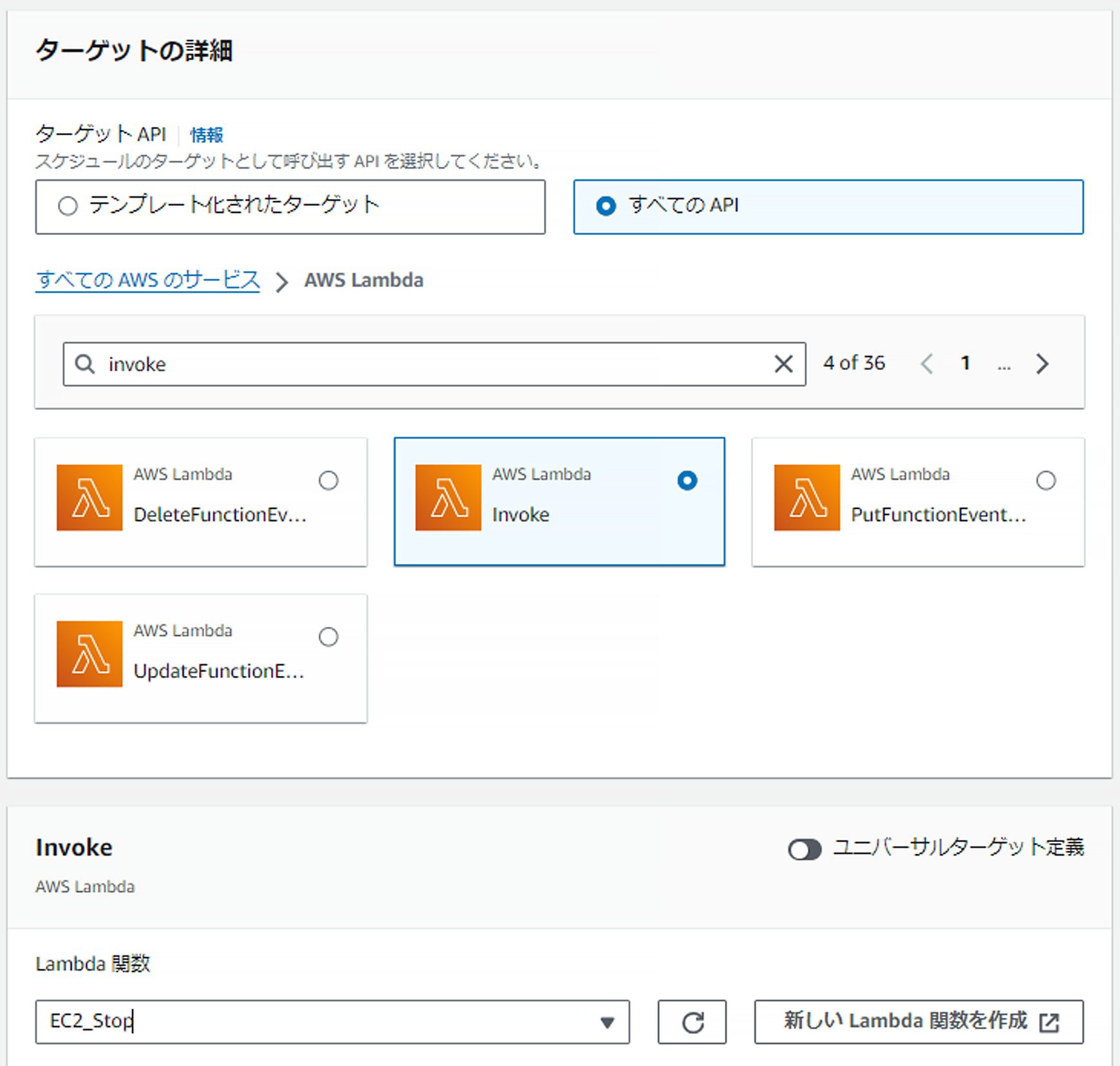Viewport: 1120px width, 1066px height.
Task: Click the 4 of 36 results count
Action: [x=854, y=363]
